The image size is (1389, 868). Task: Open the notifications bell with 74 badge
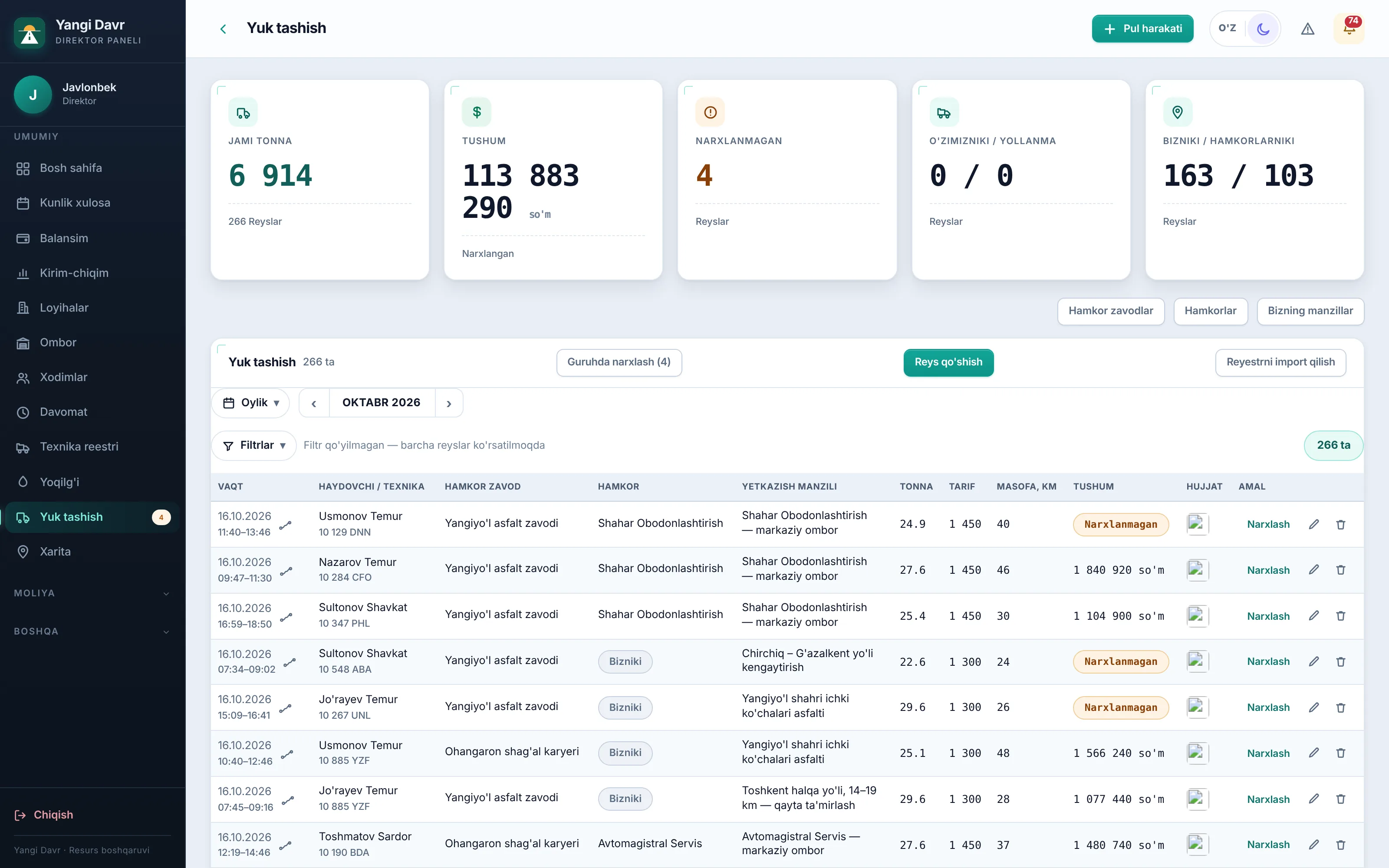(1349, 29)
